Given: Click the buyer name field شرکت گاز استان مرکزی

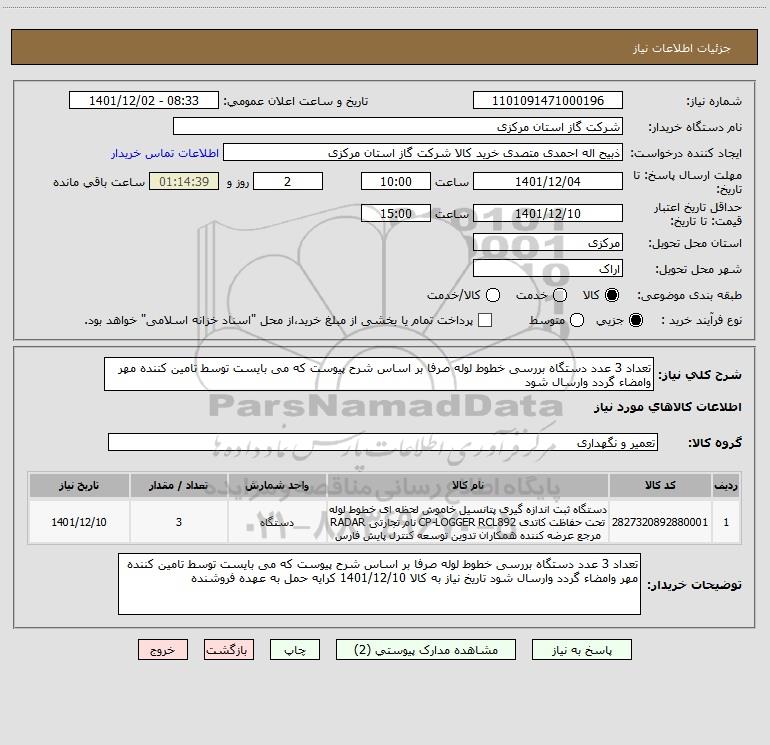Looking at the screenshot, I should 398,126.
